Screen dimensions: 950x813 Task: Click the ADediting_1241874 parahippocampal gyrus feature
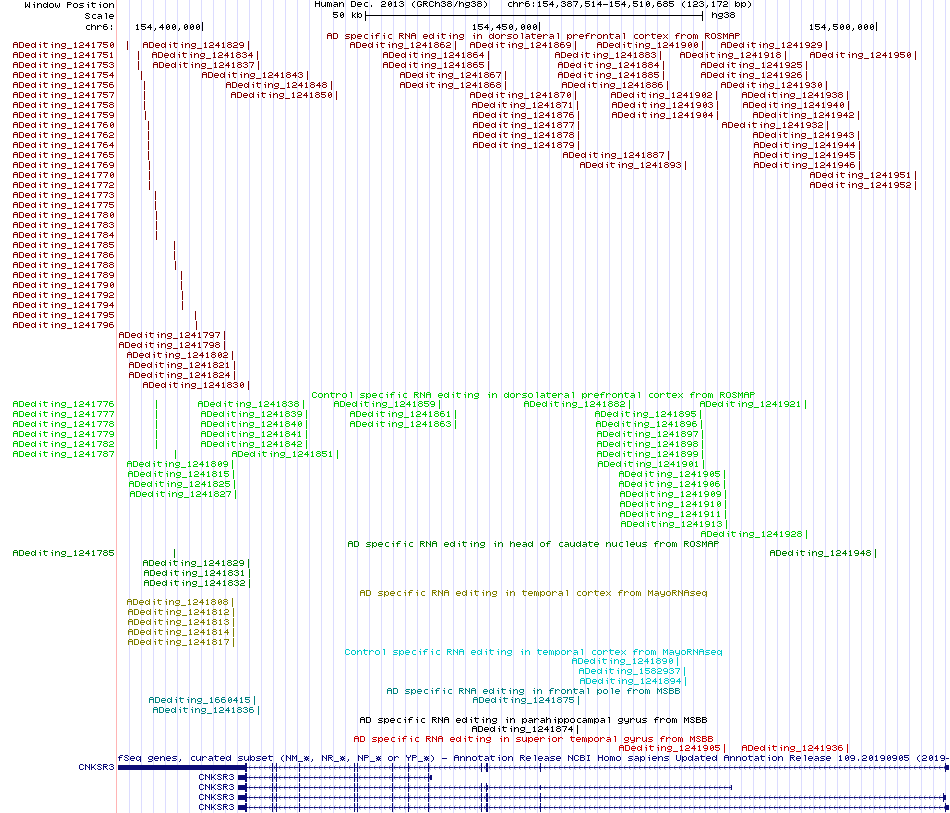click(523, 729)
